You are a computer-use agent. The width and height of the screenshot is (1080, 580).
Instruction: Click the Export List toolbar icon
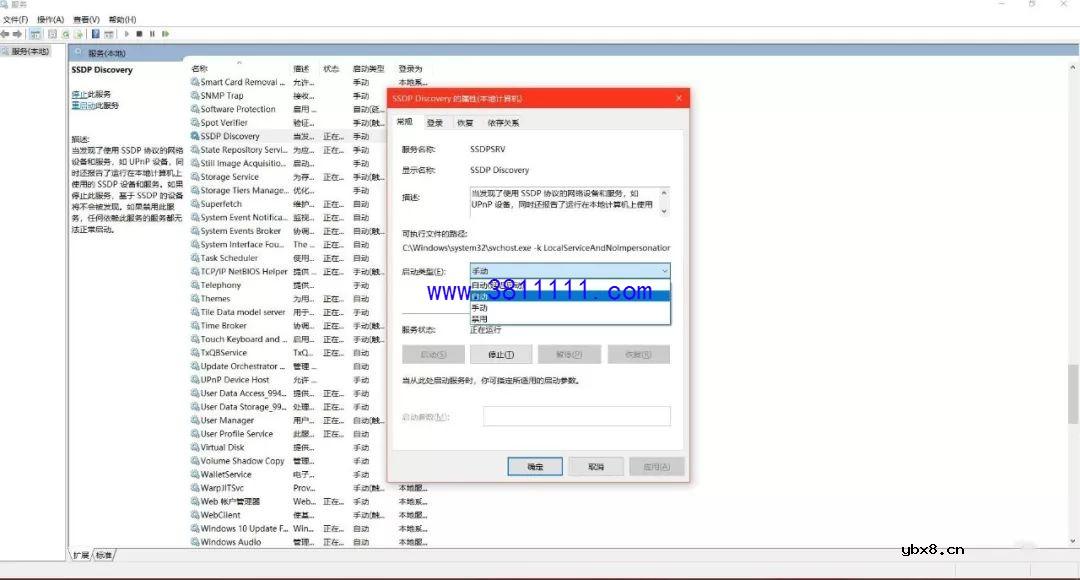[79, 33]
